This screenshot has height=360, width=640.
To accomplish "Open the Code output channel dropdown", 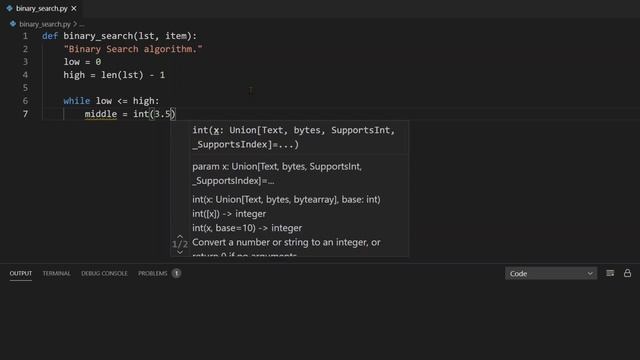I will [x=551, y=273].
